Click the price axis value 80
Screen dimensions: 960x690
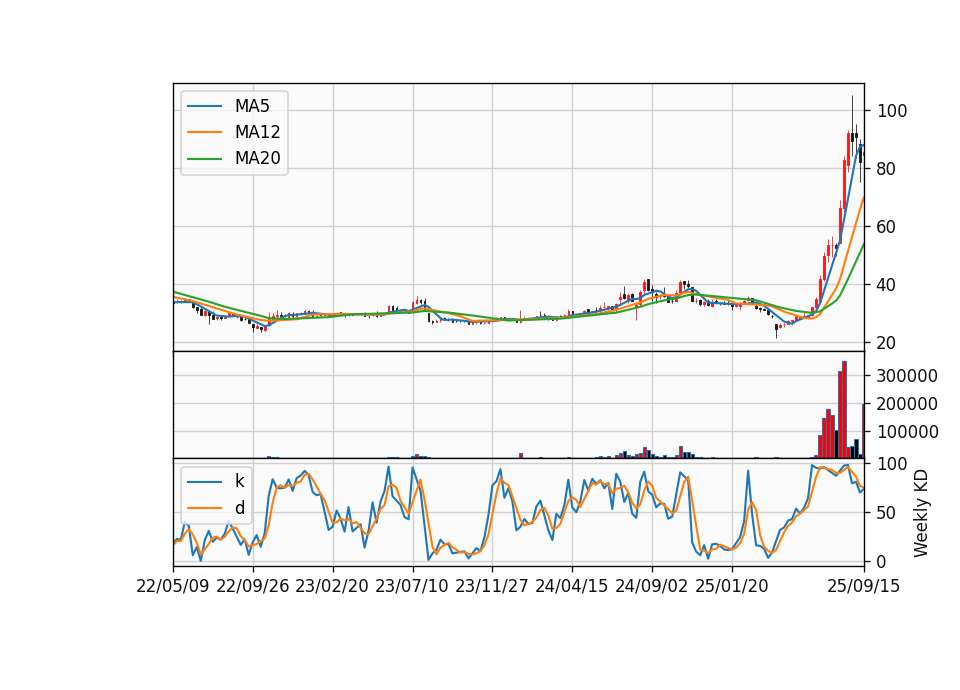(886, 169)
